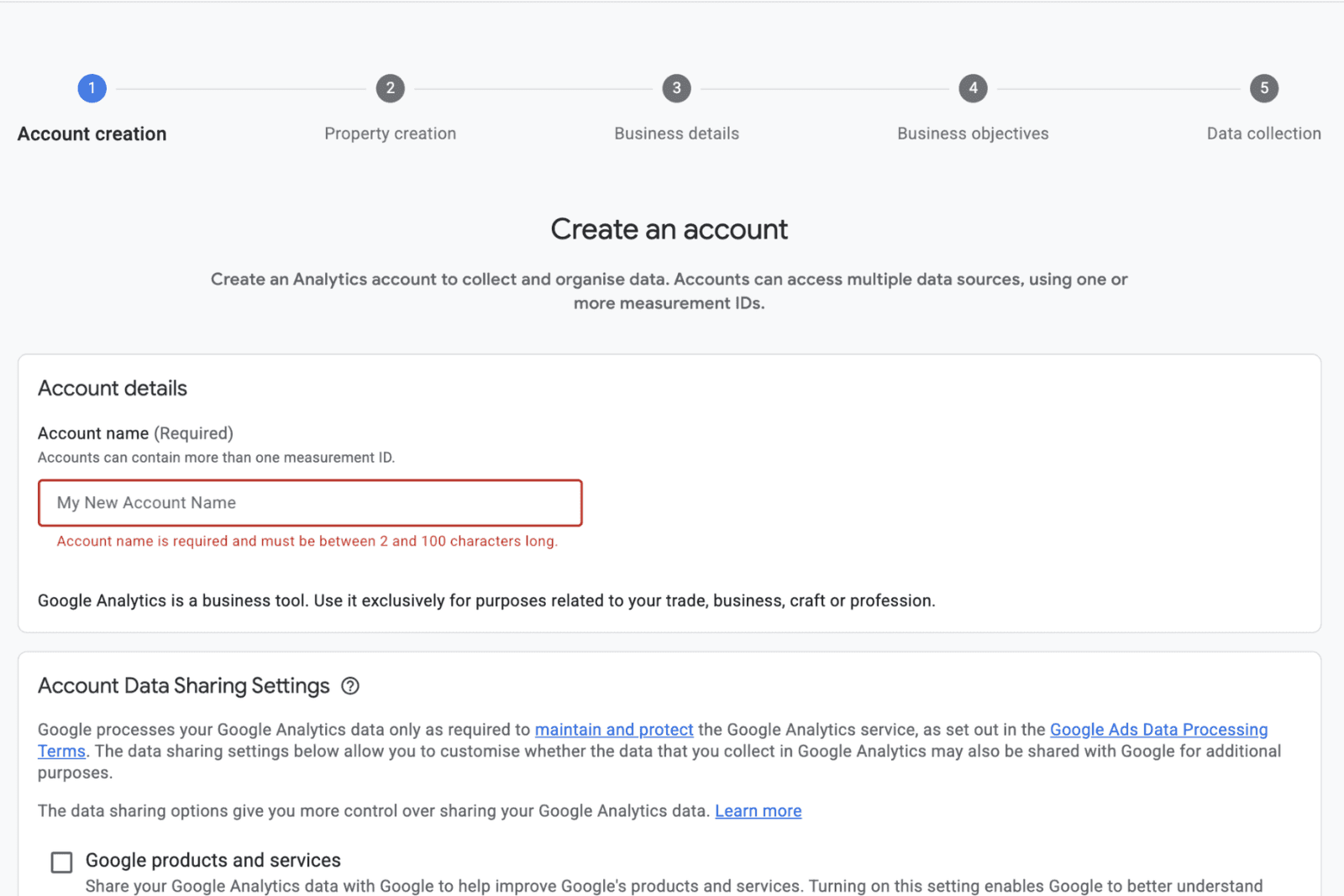Open help icon beside Account Data Sharing Settings
The image size is (1344, 896).
click(350, 686)
